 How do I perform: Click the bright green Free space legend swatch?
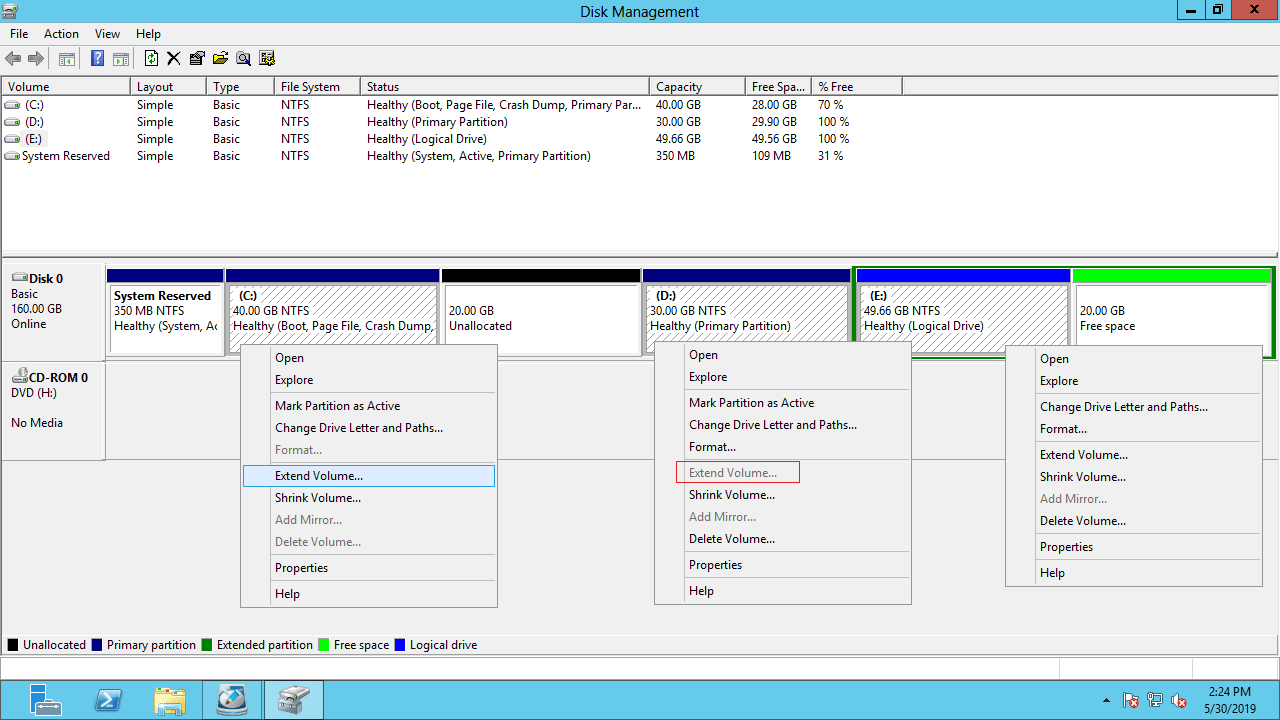coord(324,645)
